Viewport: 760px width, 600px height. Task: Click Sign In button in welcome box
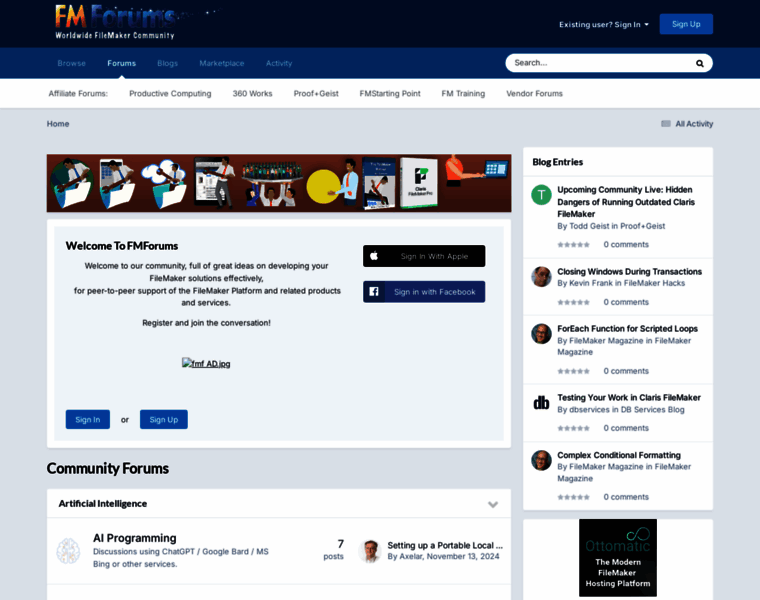88,420
